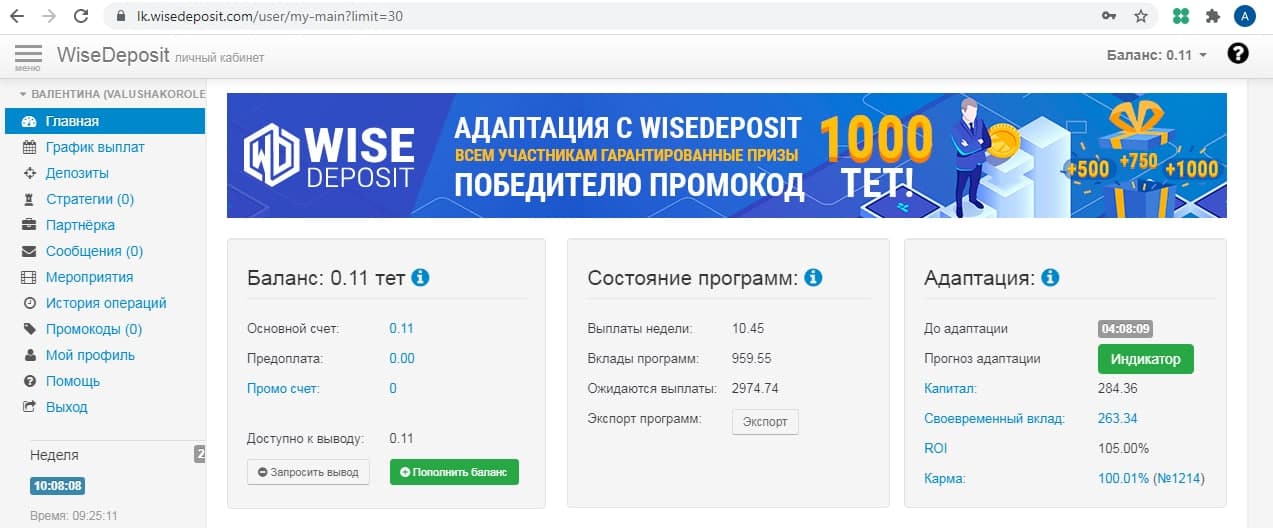The image size is (1273, 528).
Task: Go to Депозиты in the sidebar
Action: 76,173
